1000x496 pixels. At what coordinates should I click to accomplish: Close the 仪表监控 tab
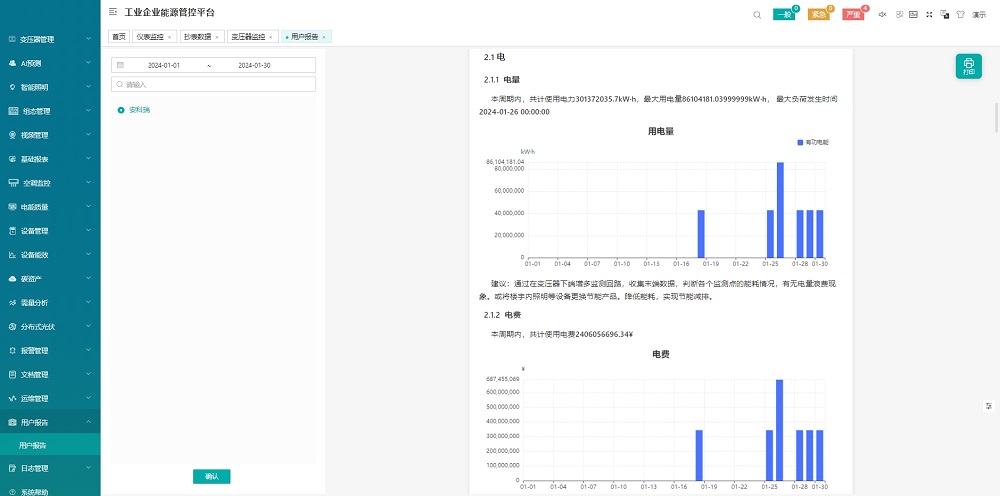click(169, 37)
